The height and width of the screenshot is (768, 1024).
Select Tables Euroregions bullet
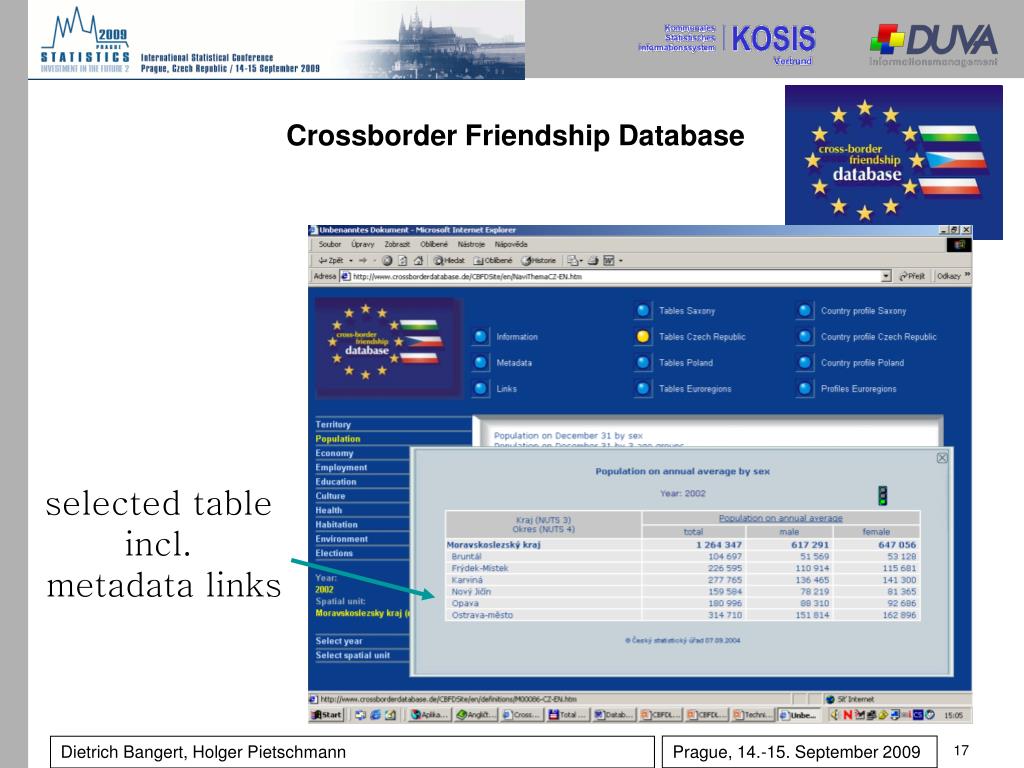643,389
